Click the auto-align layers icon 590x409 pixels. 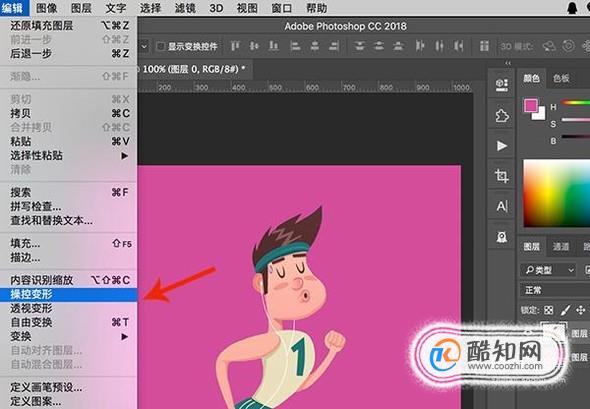[x=484, y=46]
